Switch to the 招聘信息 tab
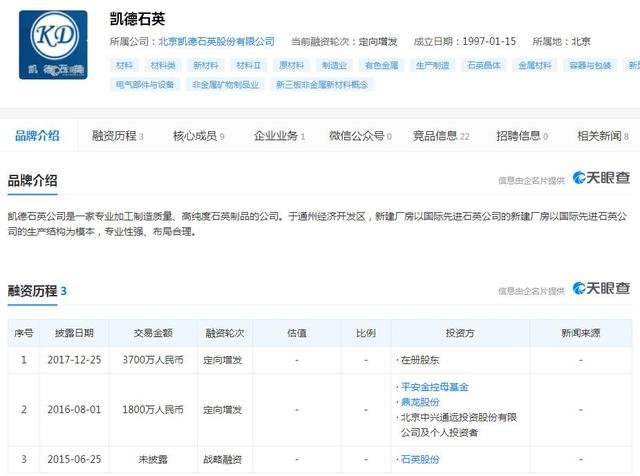The image size is (640, 476). point(522,136)
